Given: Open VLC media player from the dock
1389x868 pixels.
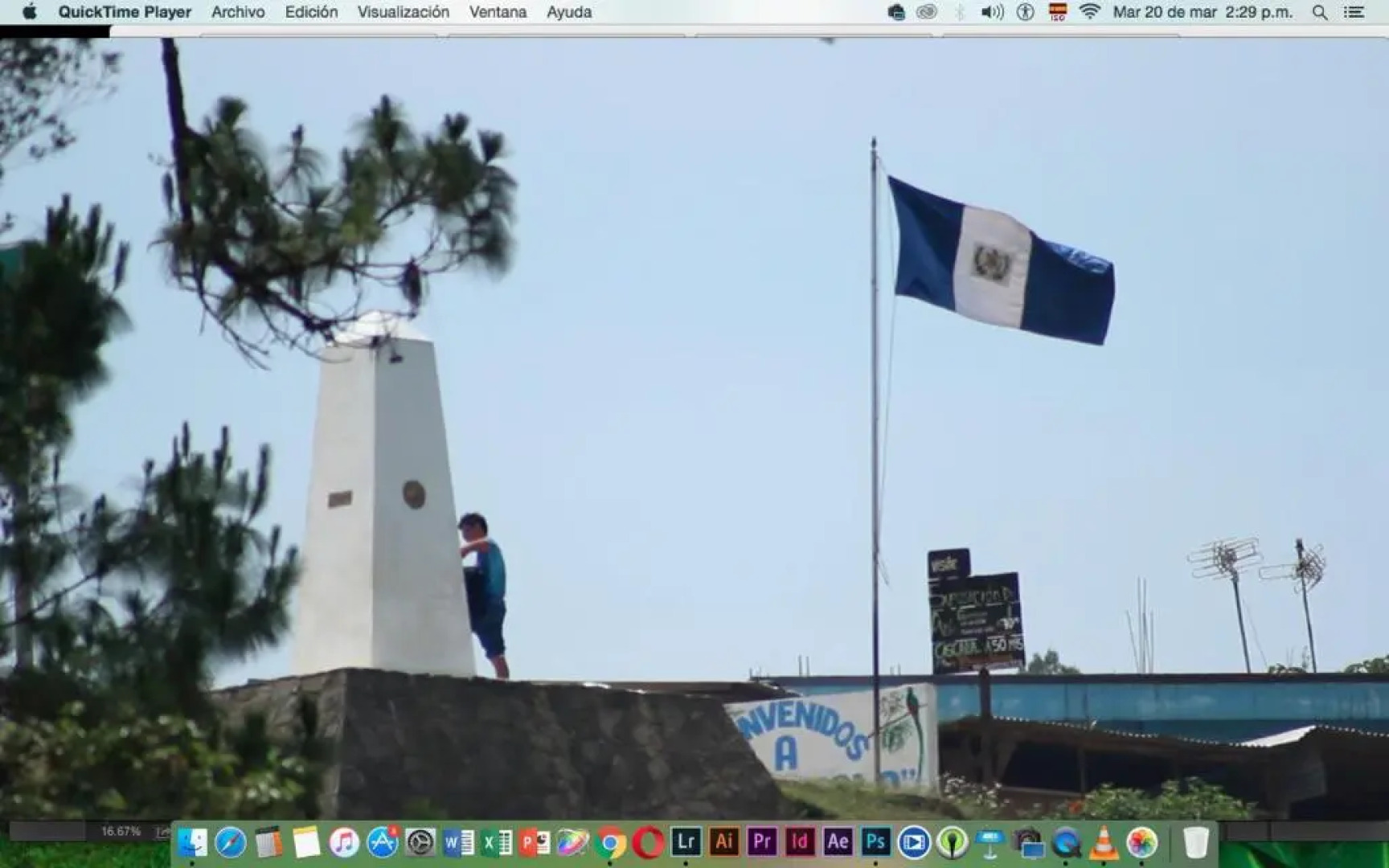Looking at the screenshot, I should (1104, 843).
